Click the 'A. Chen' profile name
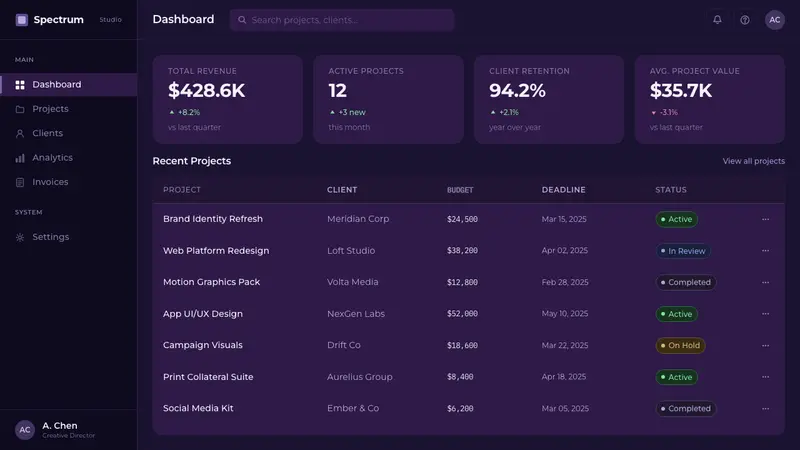This screenshot has height=450, width=800. point(60,426)
